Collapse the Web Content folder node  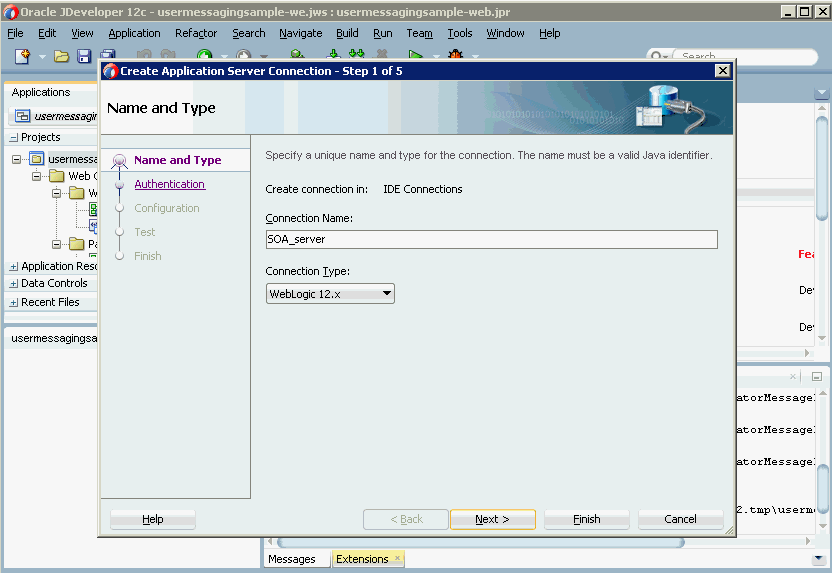pyautogui.click(x=36, y=176)
